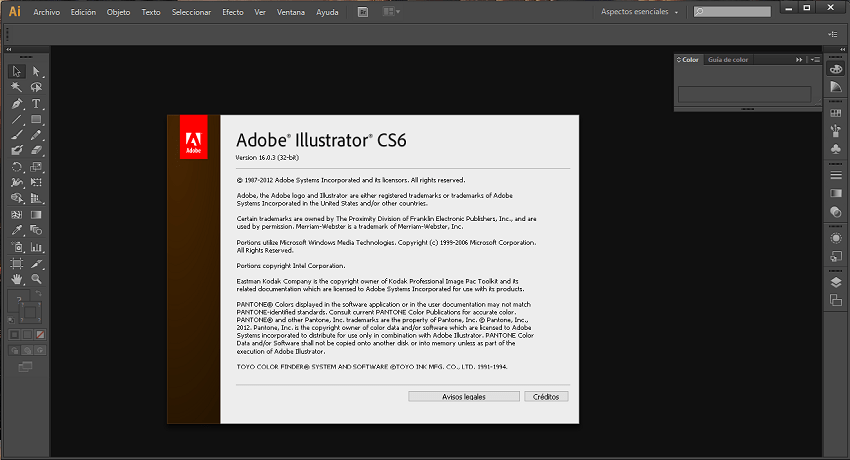
Task: Open the Archivo menu
Action: [46, 12]
